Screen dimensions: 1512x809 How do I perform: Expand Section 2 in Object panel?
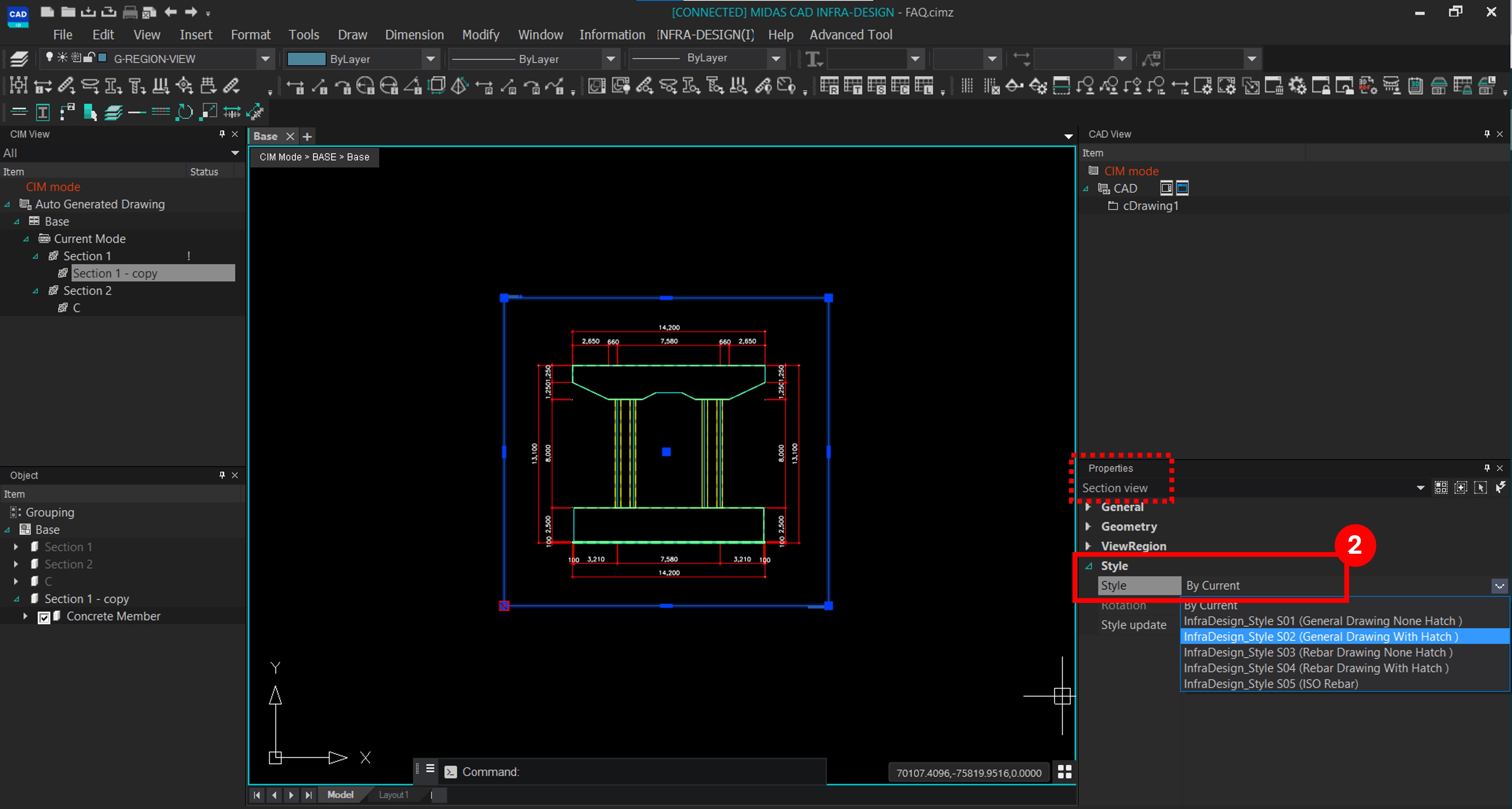(x=16, y=564)
